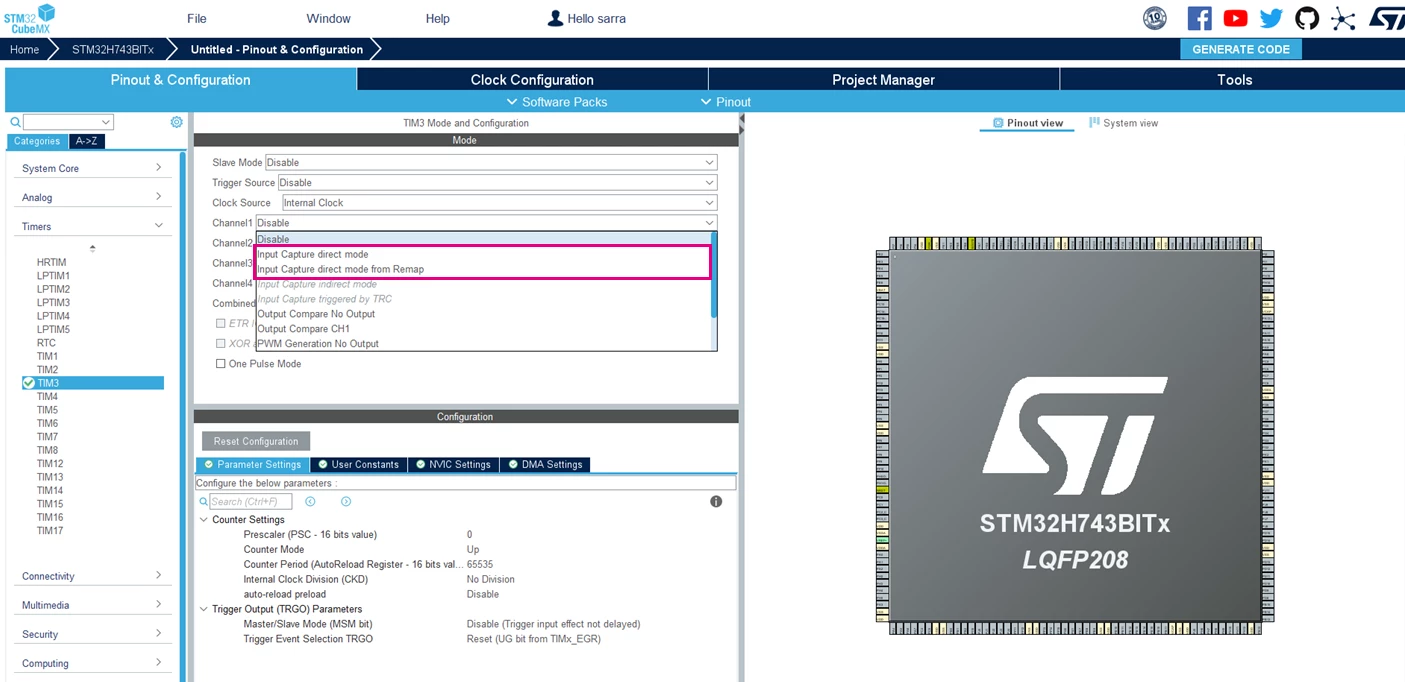Open the Software Packs dropdown menu
1405x682 pixels.
coord(556,102)
